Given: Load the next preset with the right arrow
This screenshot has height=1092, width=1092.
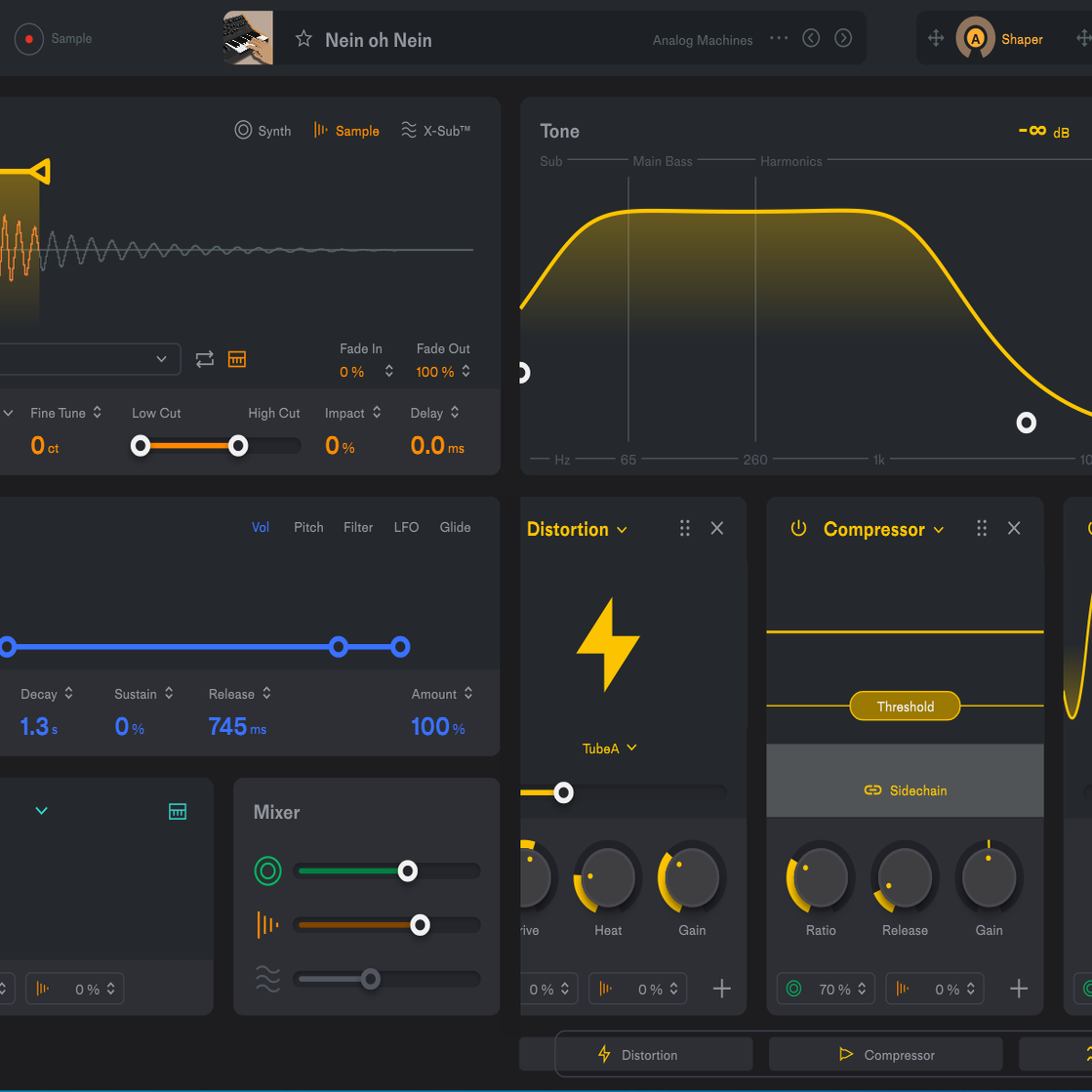Looking at the screenshot, I should [x=842, y=37].
